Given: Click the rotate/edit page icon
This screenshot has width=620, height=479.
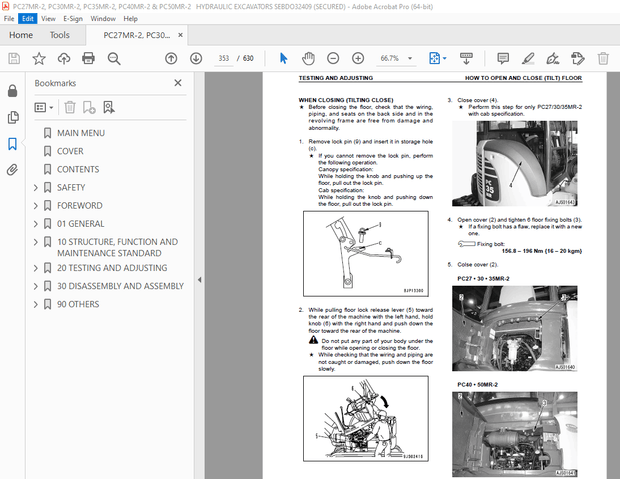Looking at the screenshot, I should pos(578,59).
